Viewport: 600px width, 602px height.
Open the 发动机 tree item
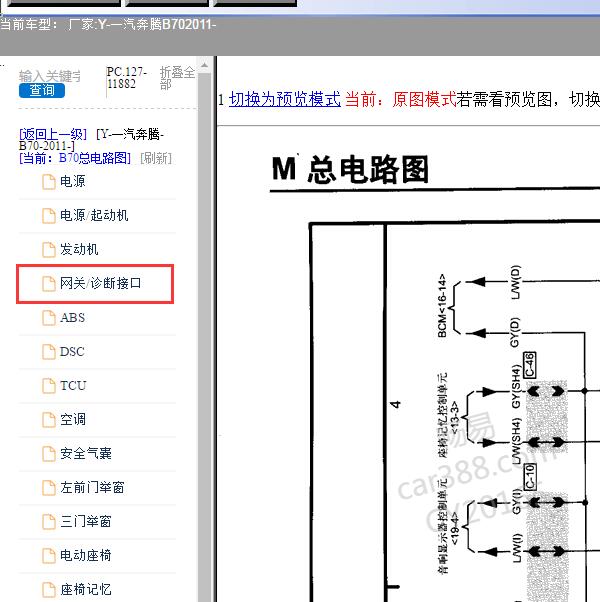pos(79,249)
